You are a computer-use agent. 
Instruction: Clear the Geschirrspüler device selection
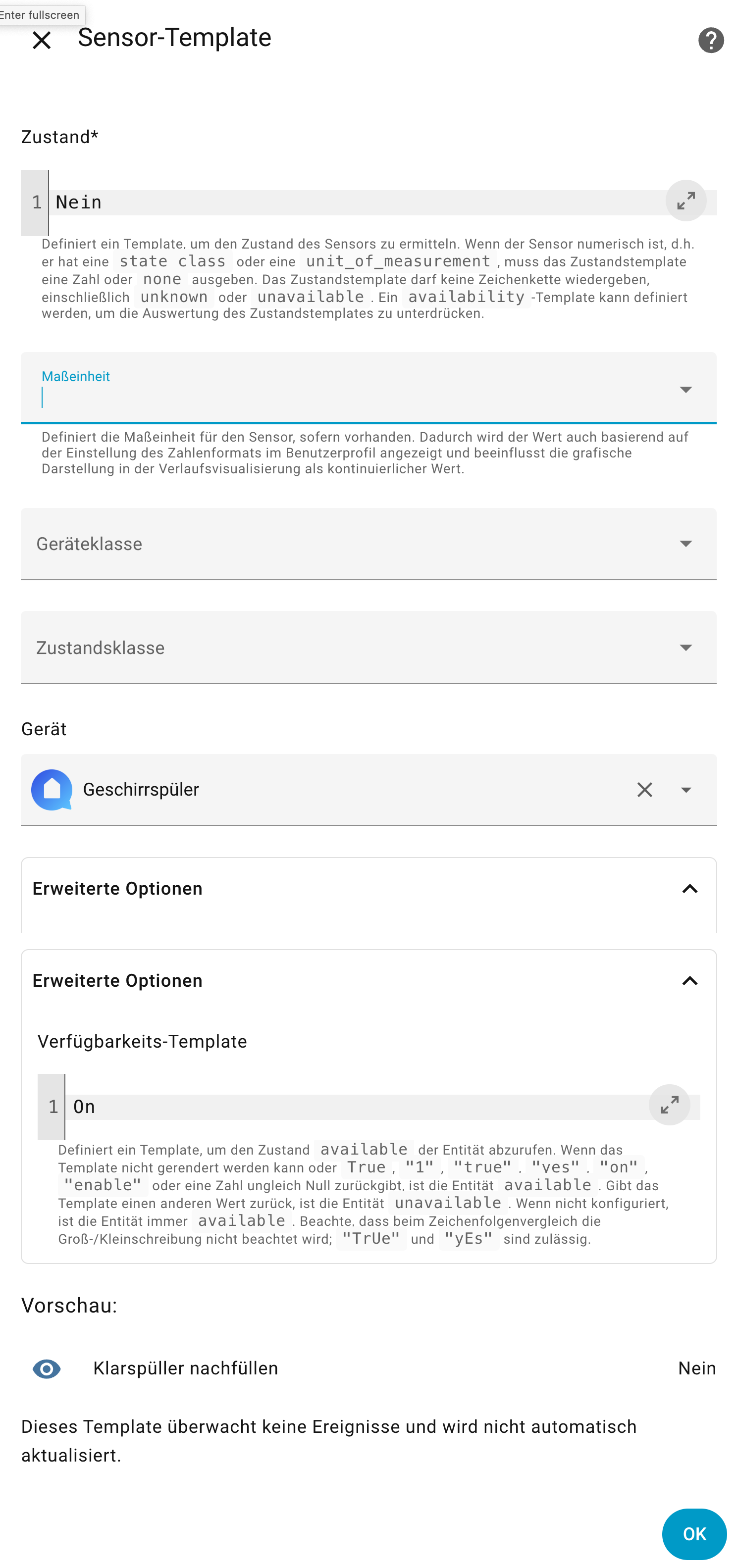[x=644, y=790]
